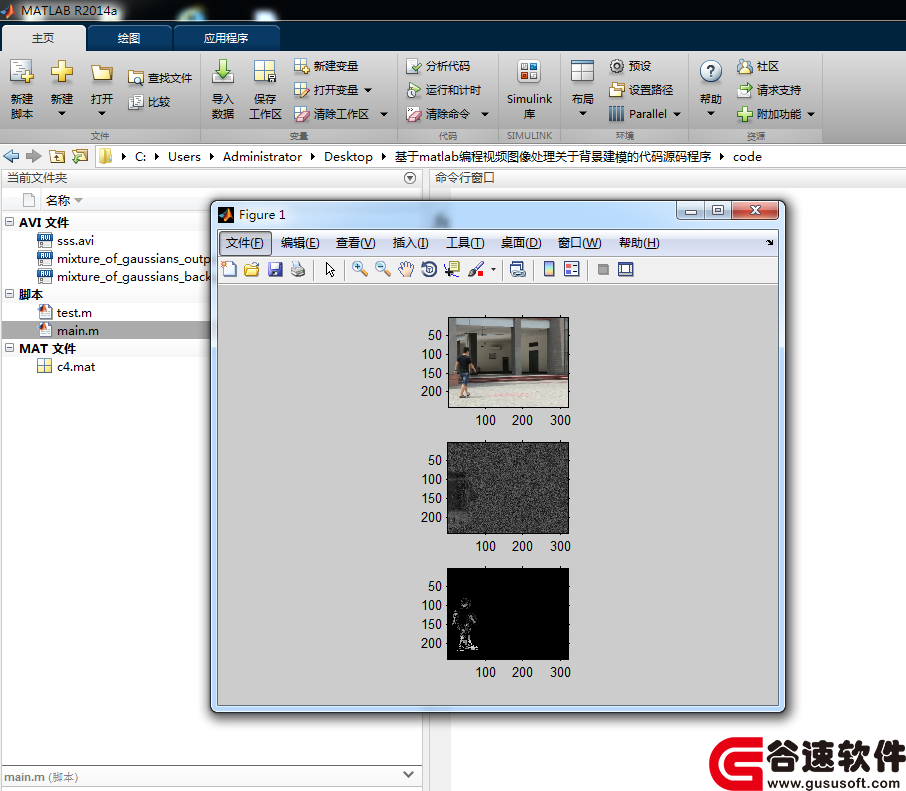Click Desktop in folder path
Image resolution: width=906 pixels, height=791 pixels.
pyautogui.click(x=348, y=157)
